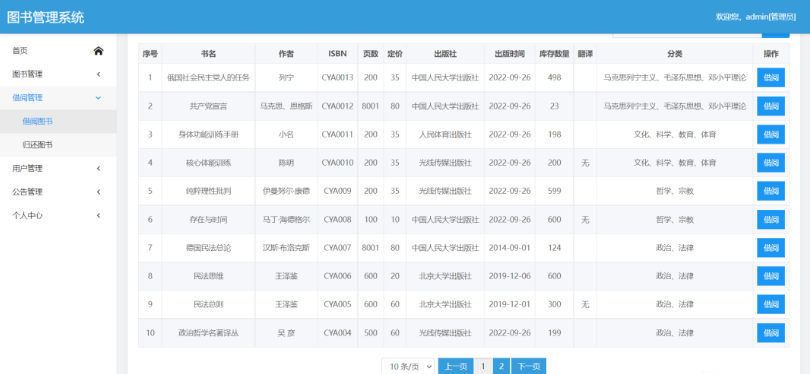Select the title 政治哲学名著译丛
Viewport: 810px width, 374px height.
coord(208,333)
